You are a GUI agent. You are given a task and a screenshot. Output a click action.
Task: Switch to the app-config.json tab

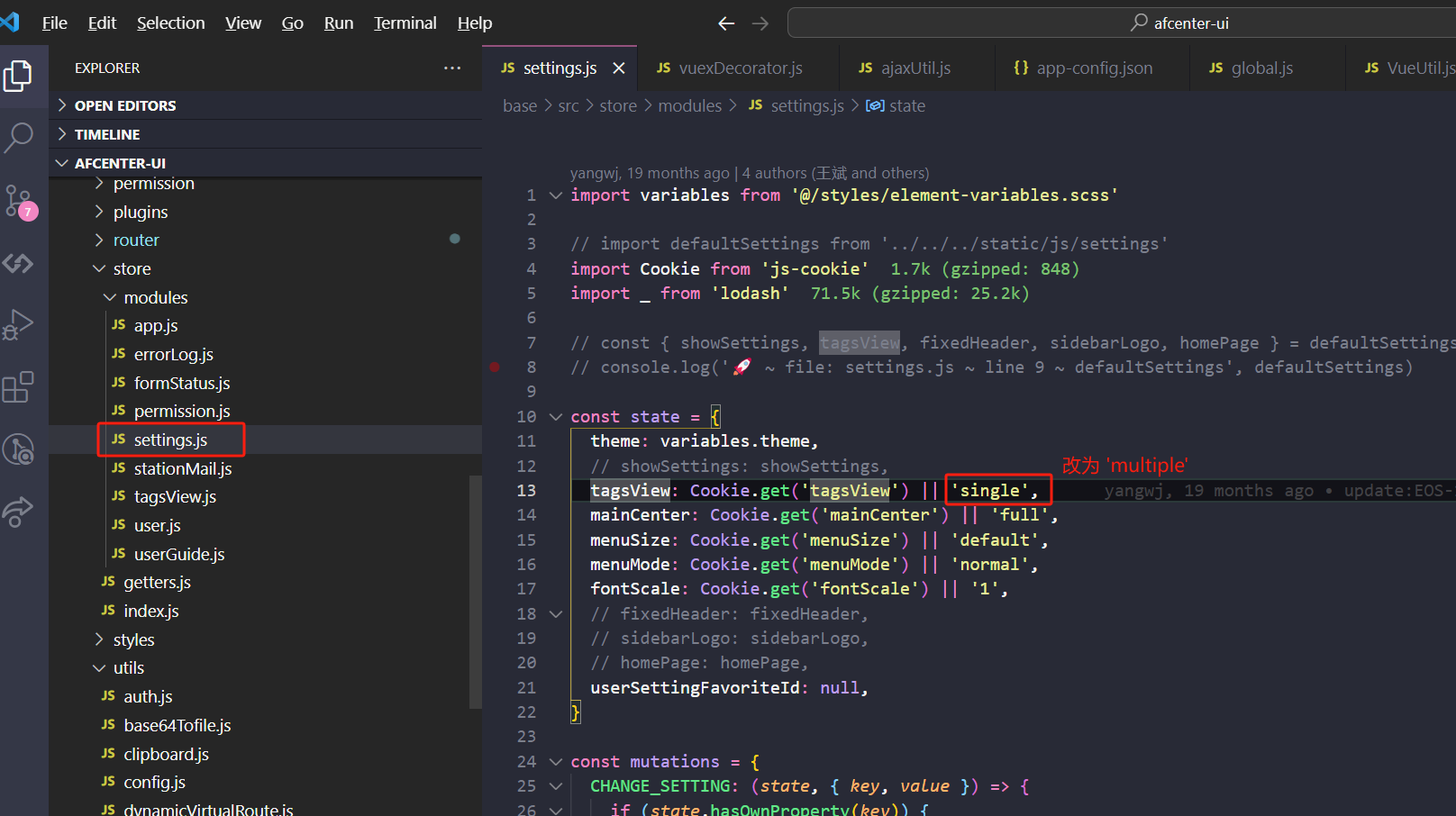coord(1092,68)
